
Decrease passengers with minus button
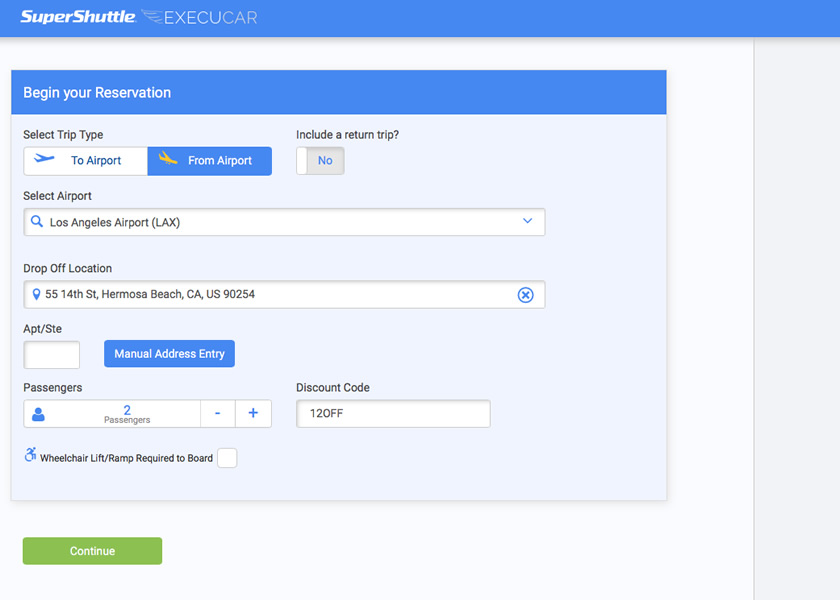click(x=218, y=413)
